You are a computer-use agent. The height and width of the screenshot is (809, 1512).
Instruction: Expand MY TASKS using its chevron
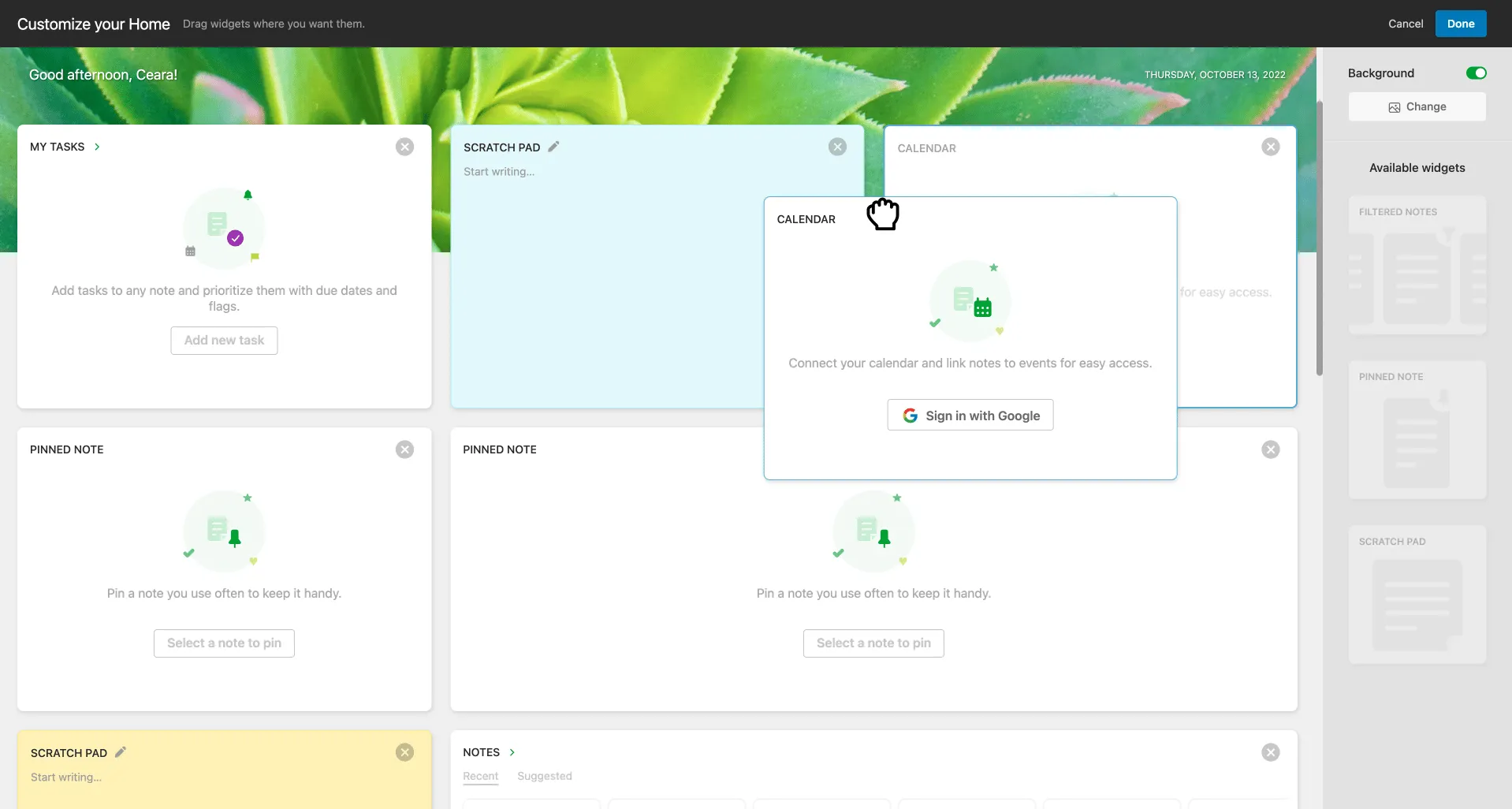(98, 147)
